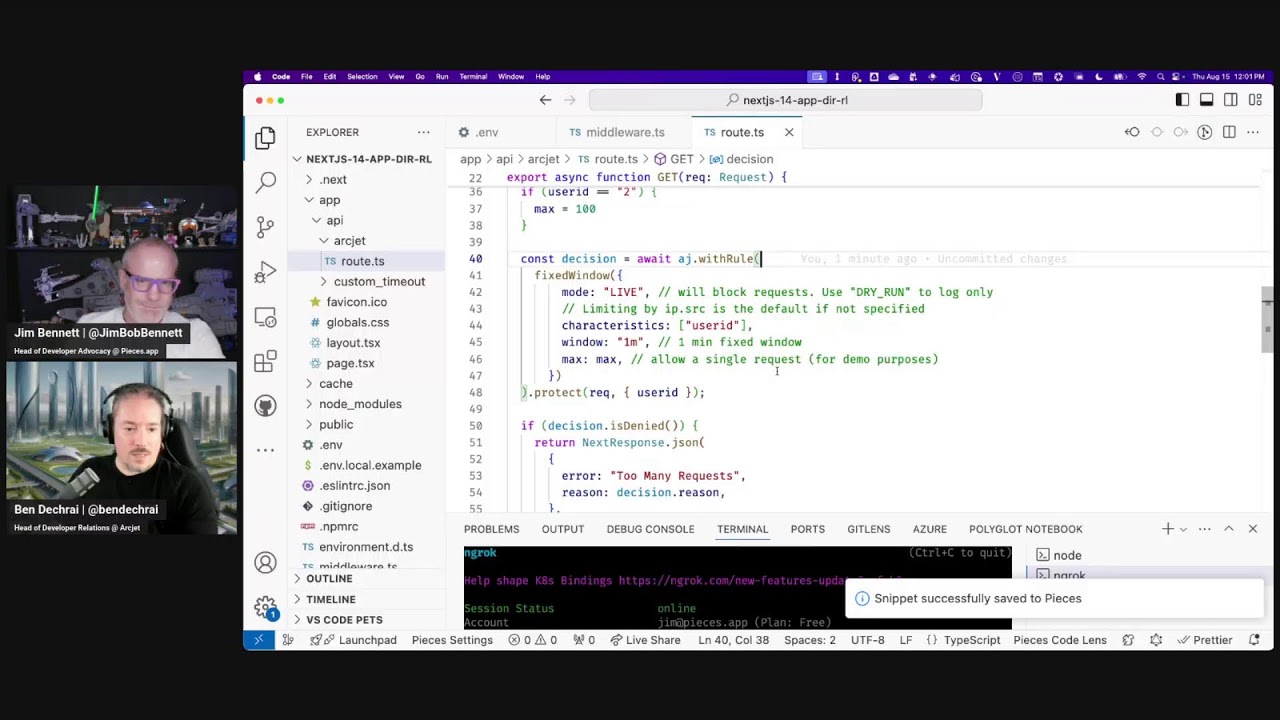Image resolution: width=1280 pixels, height=720 pixels.
Task: Open the Run and Debug view
Action: pos(265,272)
